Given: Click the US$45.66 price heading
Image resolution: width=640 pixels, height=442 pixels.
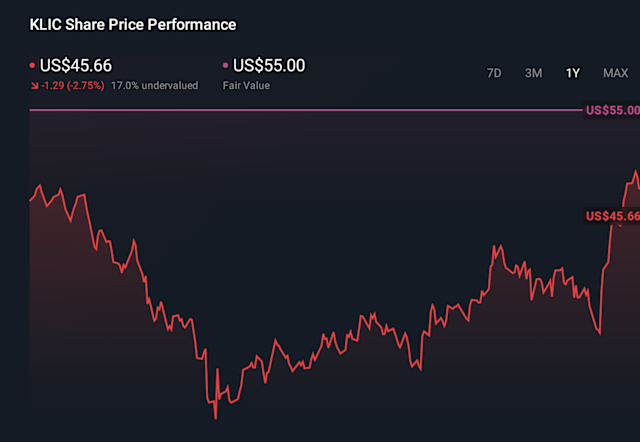Looking at the screenshot, I should [75, 66].
